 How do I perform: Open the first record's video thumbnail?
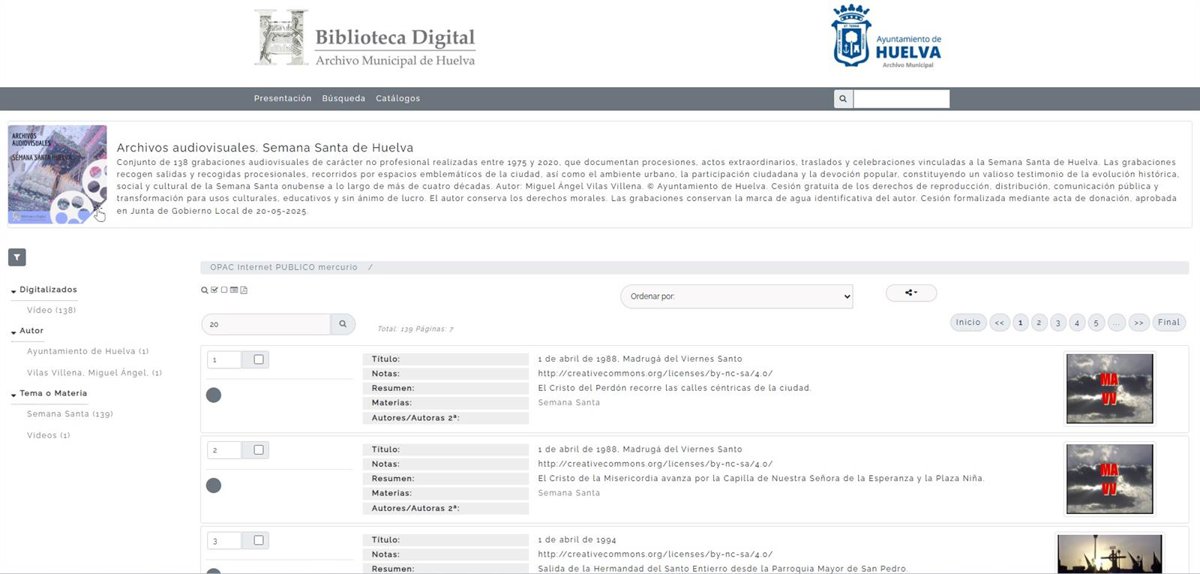(1109, 388)
